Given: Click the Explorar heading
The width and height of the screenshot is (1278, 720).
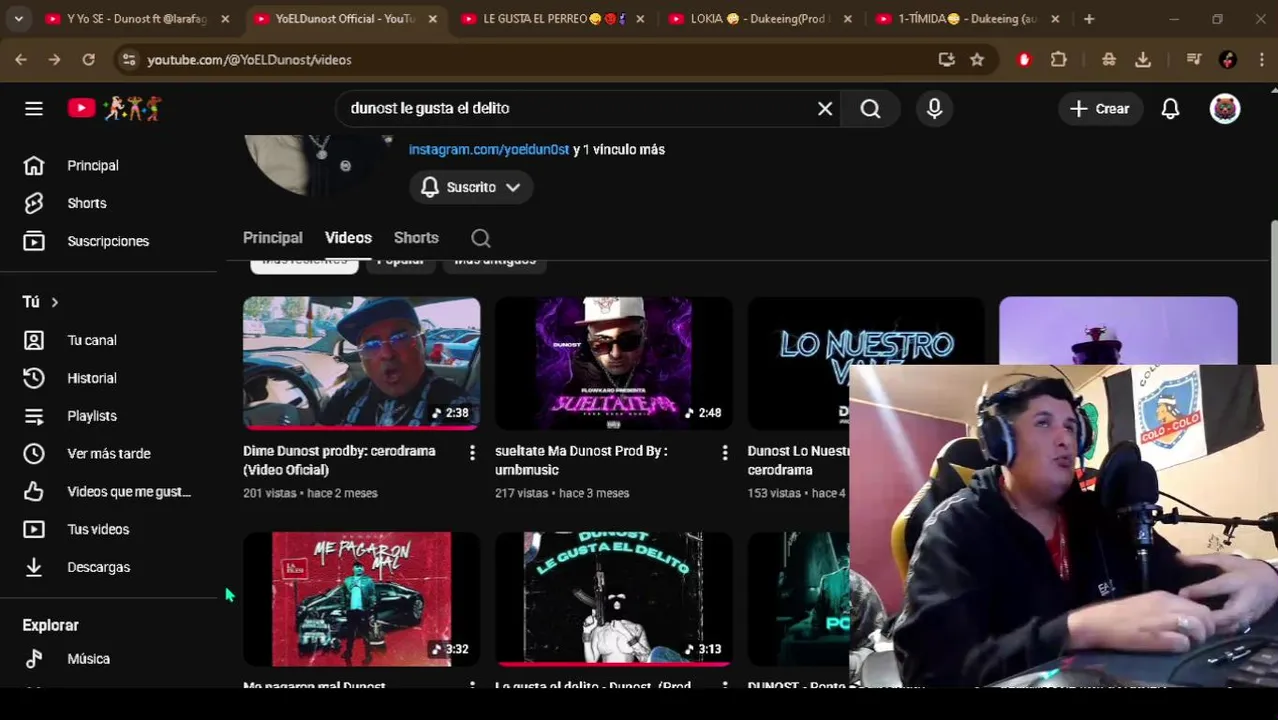Looking at the screenshot, I should click(51, 625).
